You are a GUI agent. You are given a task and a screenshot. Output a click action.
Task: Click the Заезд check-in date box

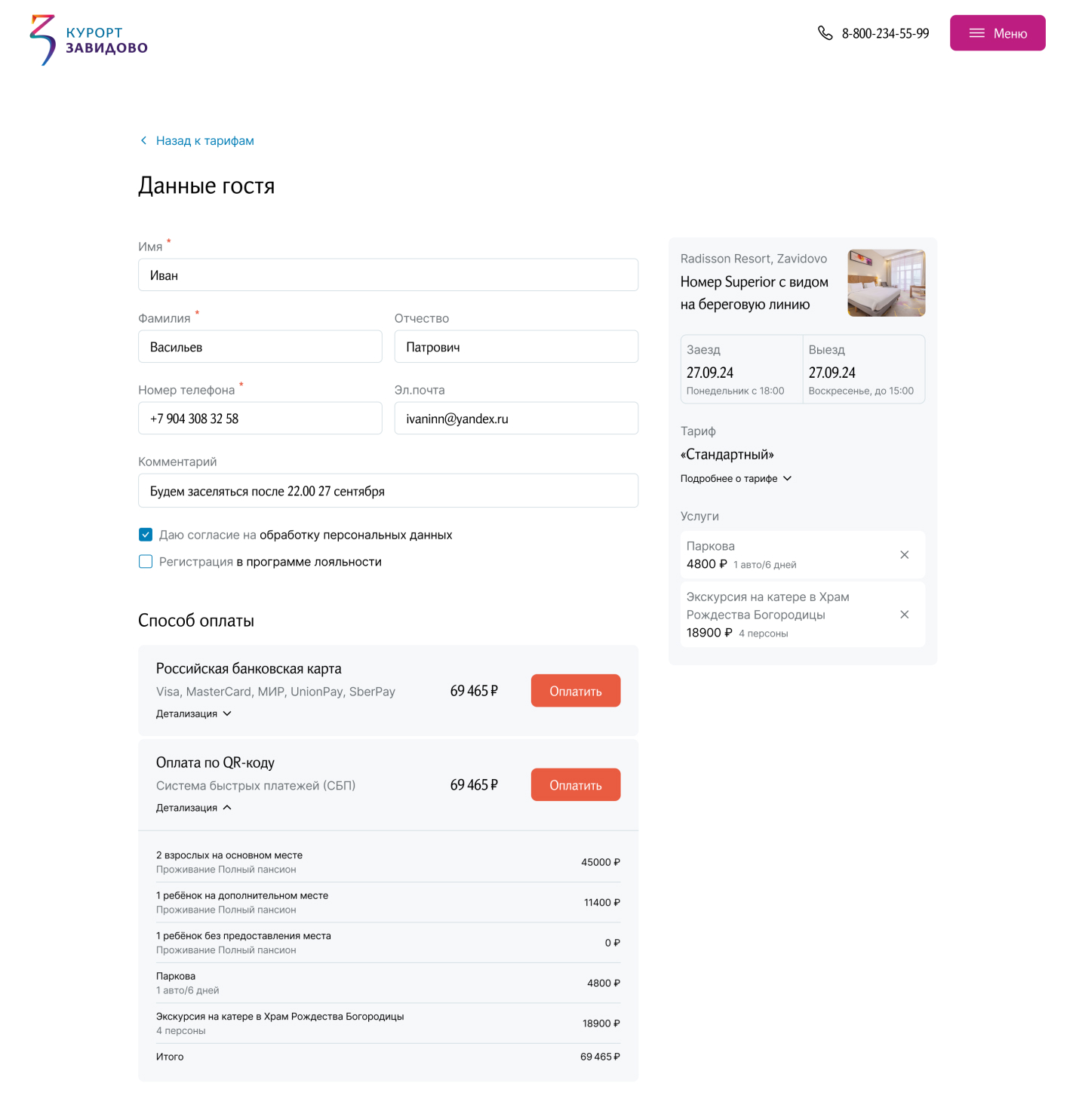pyautogui.click(x=742, y=370)
